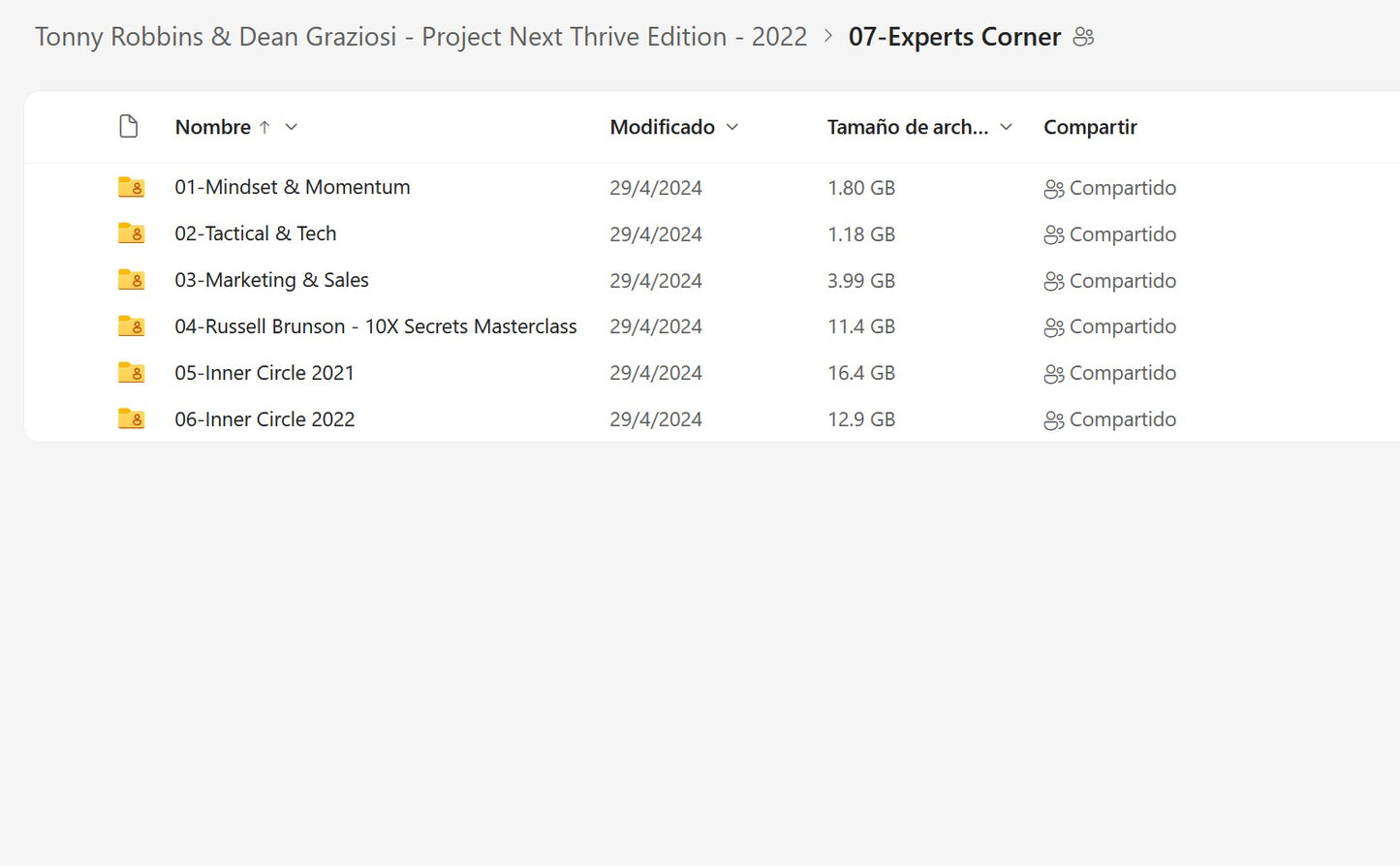
Task: Open the Tamaño de archivo column dropdown
Action: (x=1007, y=127)
